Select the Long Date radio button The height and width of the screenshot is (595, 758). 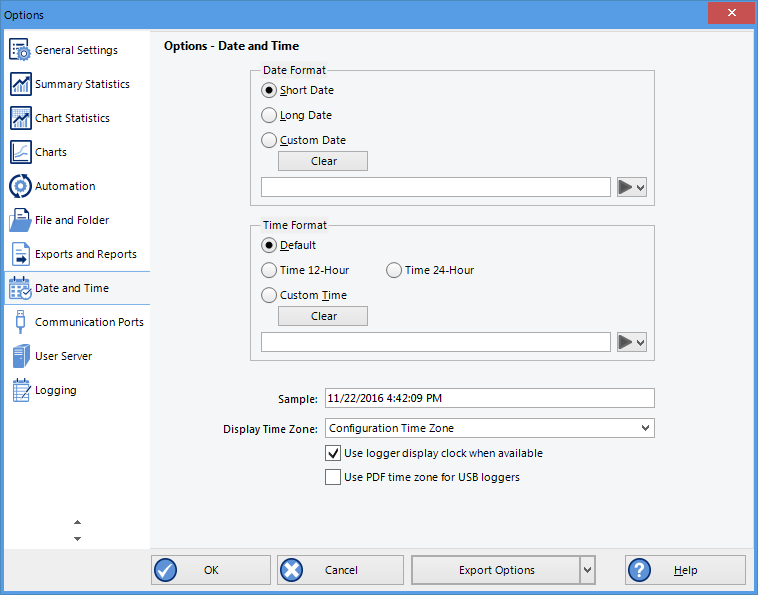click(x=269, y=116)
